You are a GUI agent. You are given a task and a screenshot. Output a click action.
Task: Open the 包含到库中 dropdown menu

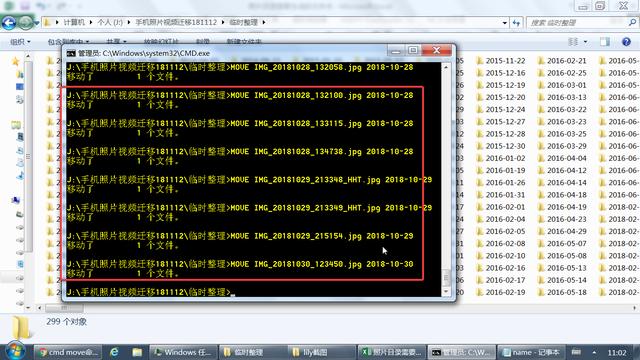[x=68, y=42]
